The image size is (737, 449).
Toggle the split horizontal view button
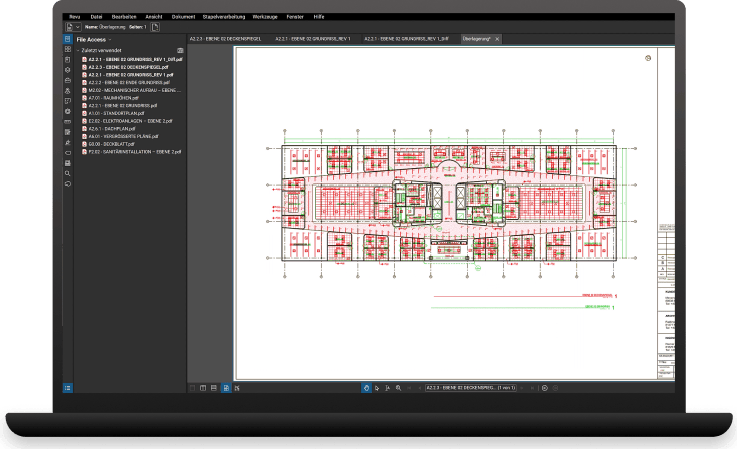pyautogui.click(x=214, y=388)
